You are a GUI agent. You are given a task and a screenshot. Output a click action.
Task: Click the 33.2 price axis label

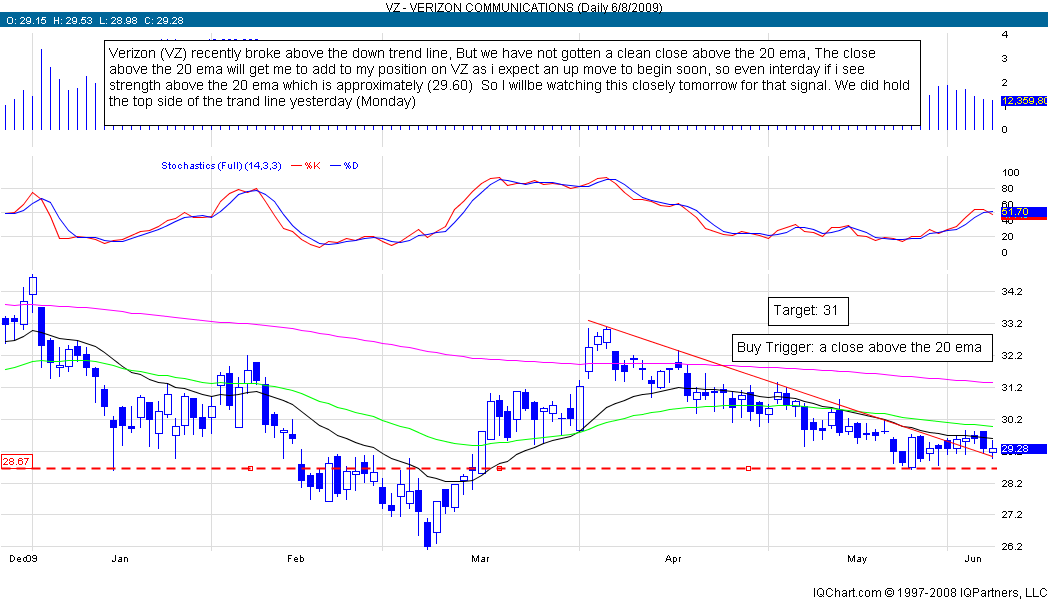pyautogui.click(x=1012, y=324)
